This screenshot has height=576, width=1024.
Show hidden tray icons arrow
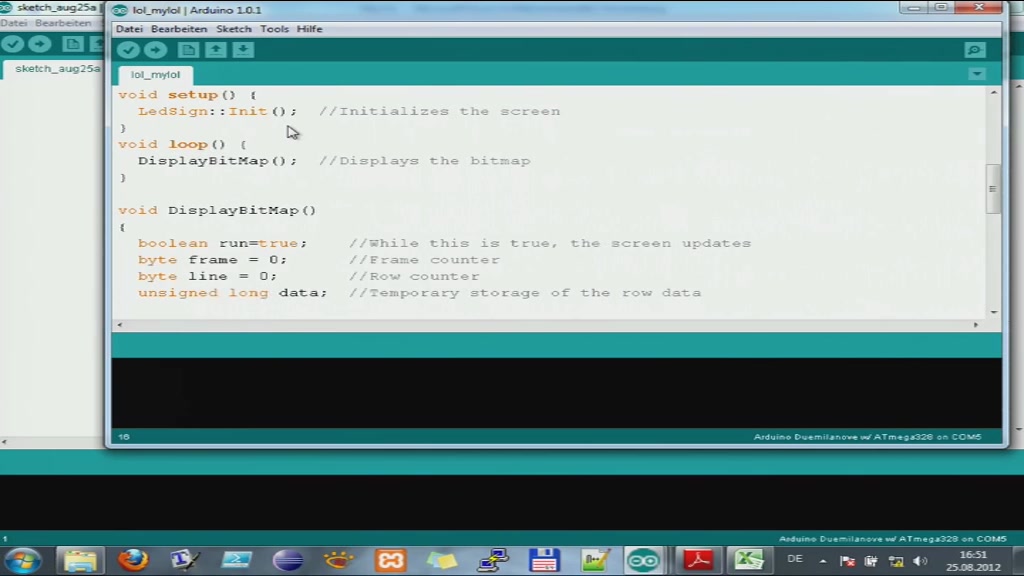[823, 561]
